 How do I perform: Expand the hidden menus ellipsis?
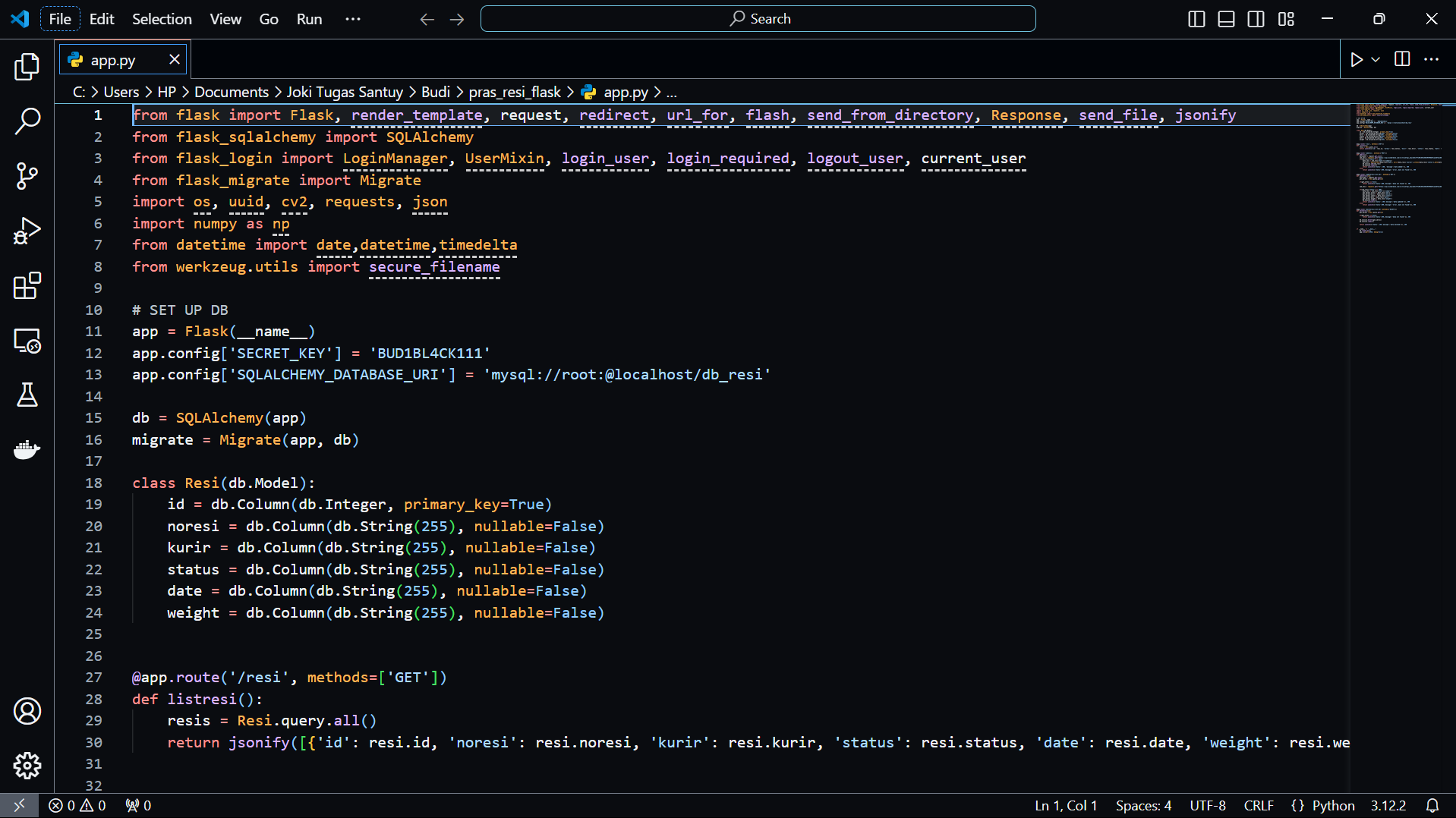pos(353,19)
